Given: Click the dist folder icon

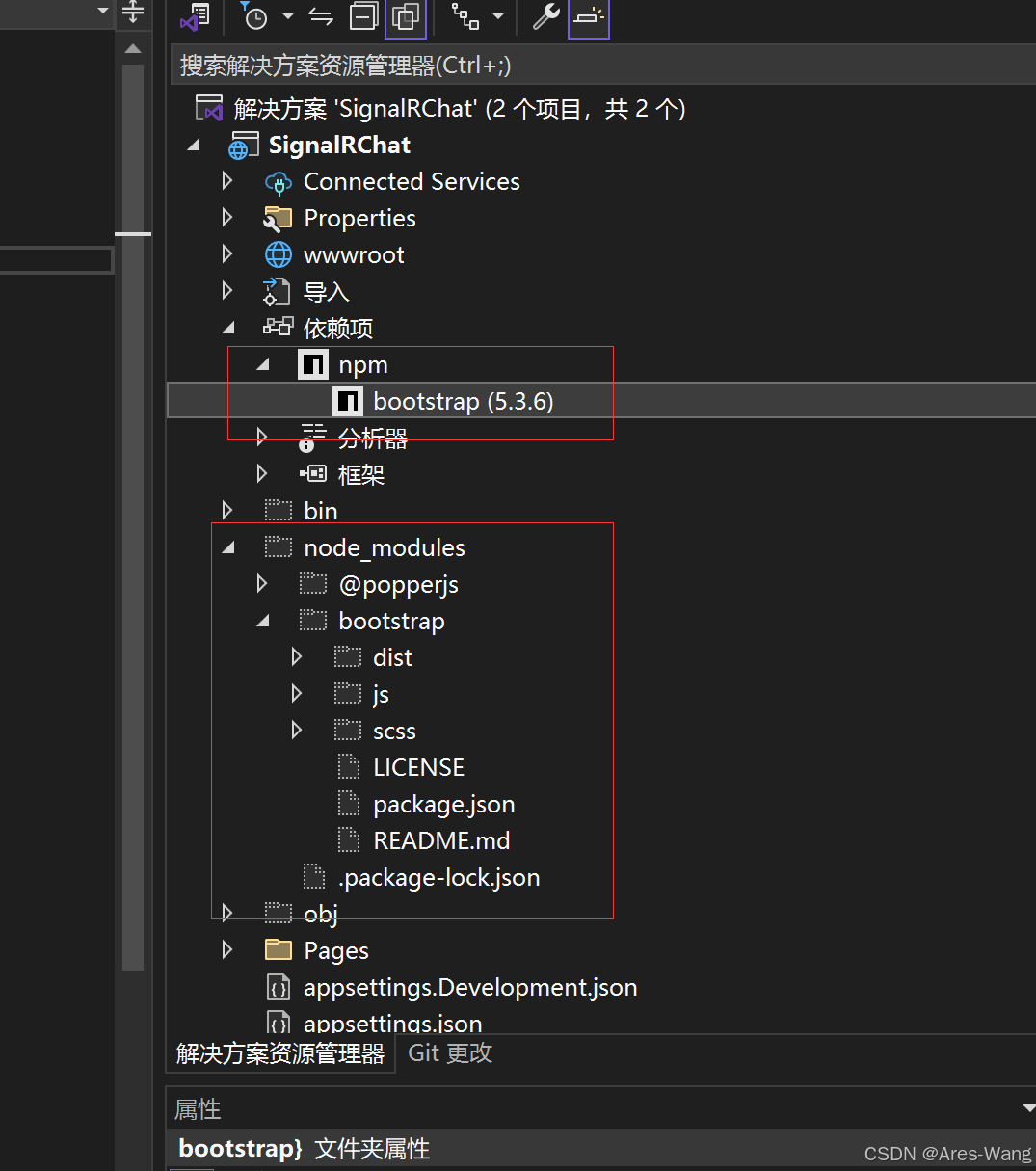Looking at the screenshot, I should [x=347, y=657].
